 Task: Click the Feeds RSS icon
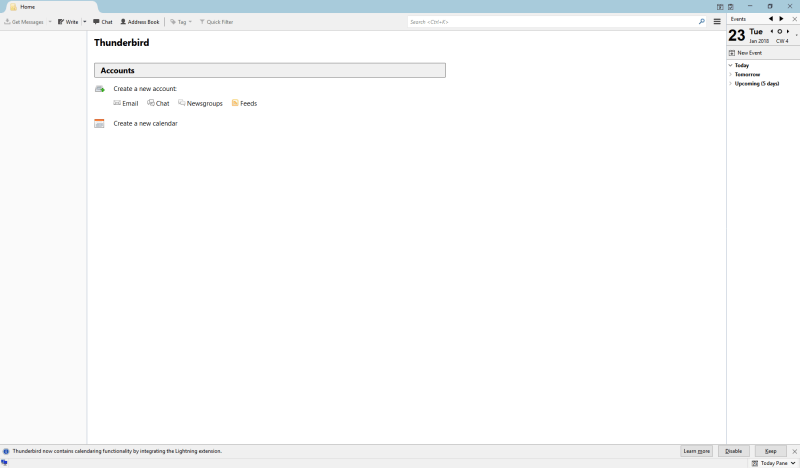tap(235, 103)
